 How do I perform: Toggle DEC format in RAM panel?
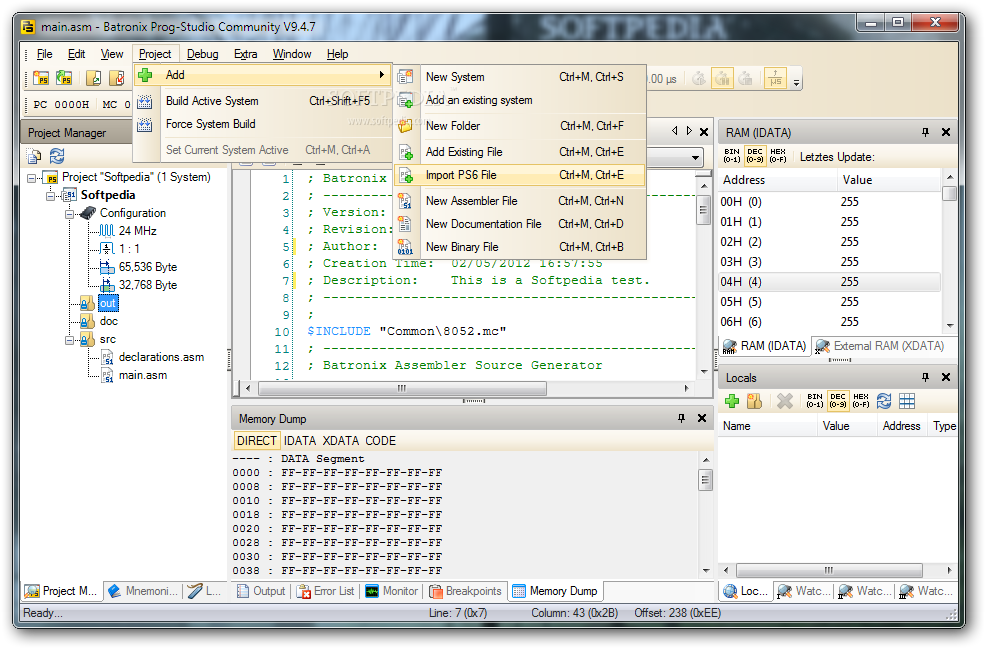tap(755, 155)
